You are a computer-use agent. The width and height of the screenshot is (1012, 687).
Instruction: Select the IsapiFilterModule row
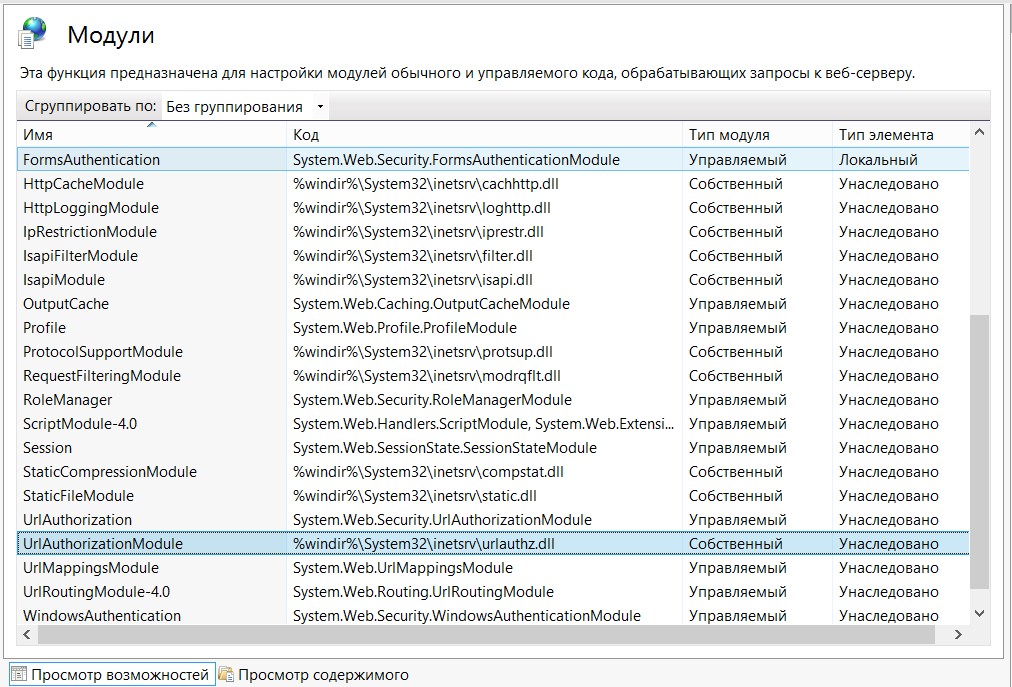(493, 256)
